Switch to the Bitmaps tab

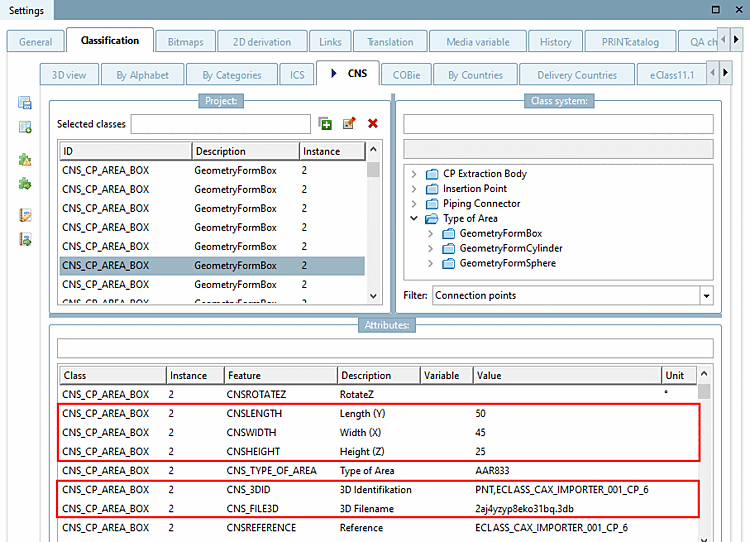tap(185, 42)
